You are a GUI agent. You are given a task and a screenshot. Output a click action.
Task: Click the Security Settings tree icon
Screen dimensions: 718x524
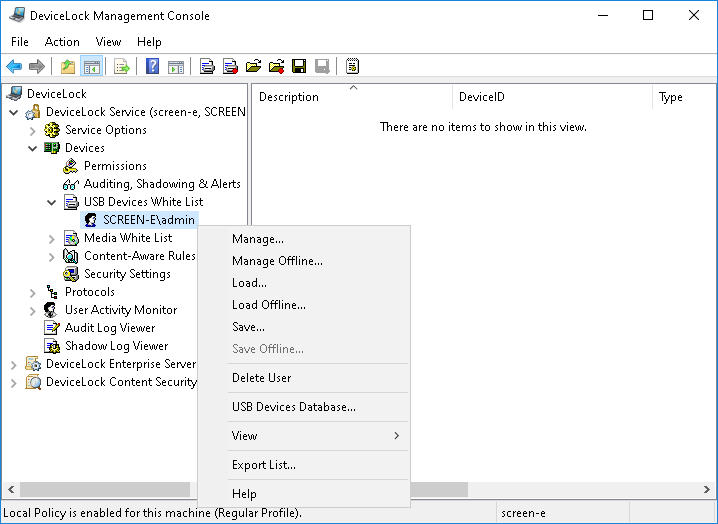point(71,274)
